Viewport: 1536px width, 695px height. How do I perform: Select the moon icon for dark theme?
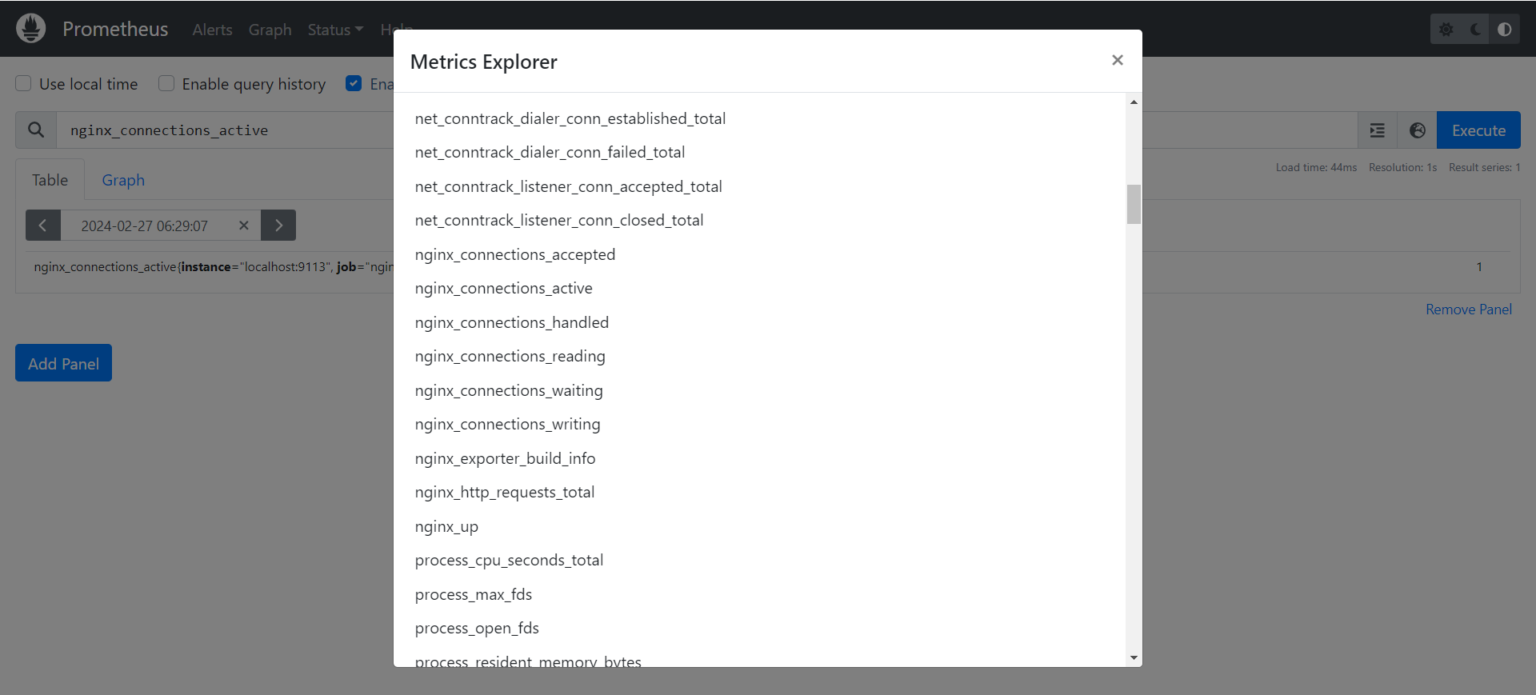click(x=1474, y=28)
